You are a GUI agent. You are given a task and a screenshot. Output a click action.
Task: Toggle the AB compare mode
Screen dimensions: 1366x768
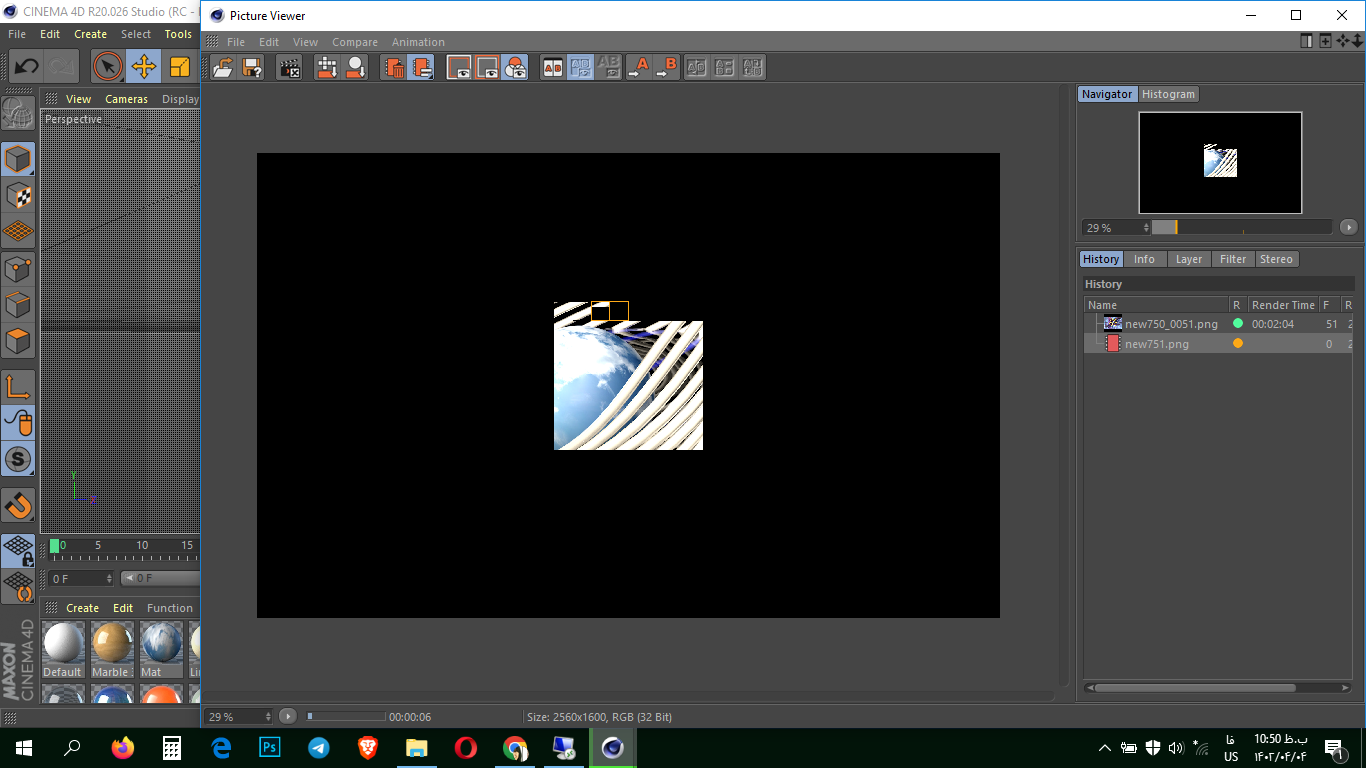(x=552, y=67)
